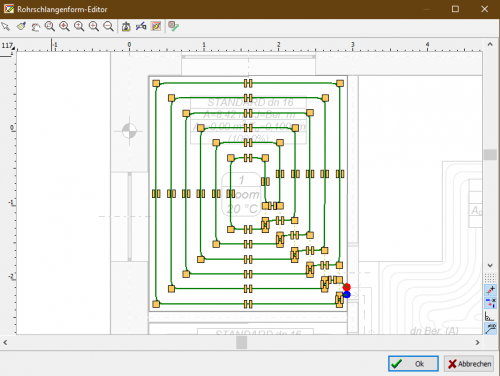Select leftmost side midpoint handle of outer loop
This screenshot has height=376, width=500.
pyautogui.click(x=156, y=194)
